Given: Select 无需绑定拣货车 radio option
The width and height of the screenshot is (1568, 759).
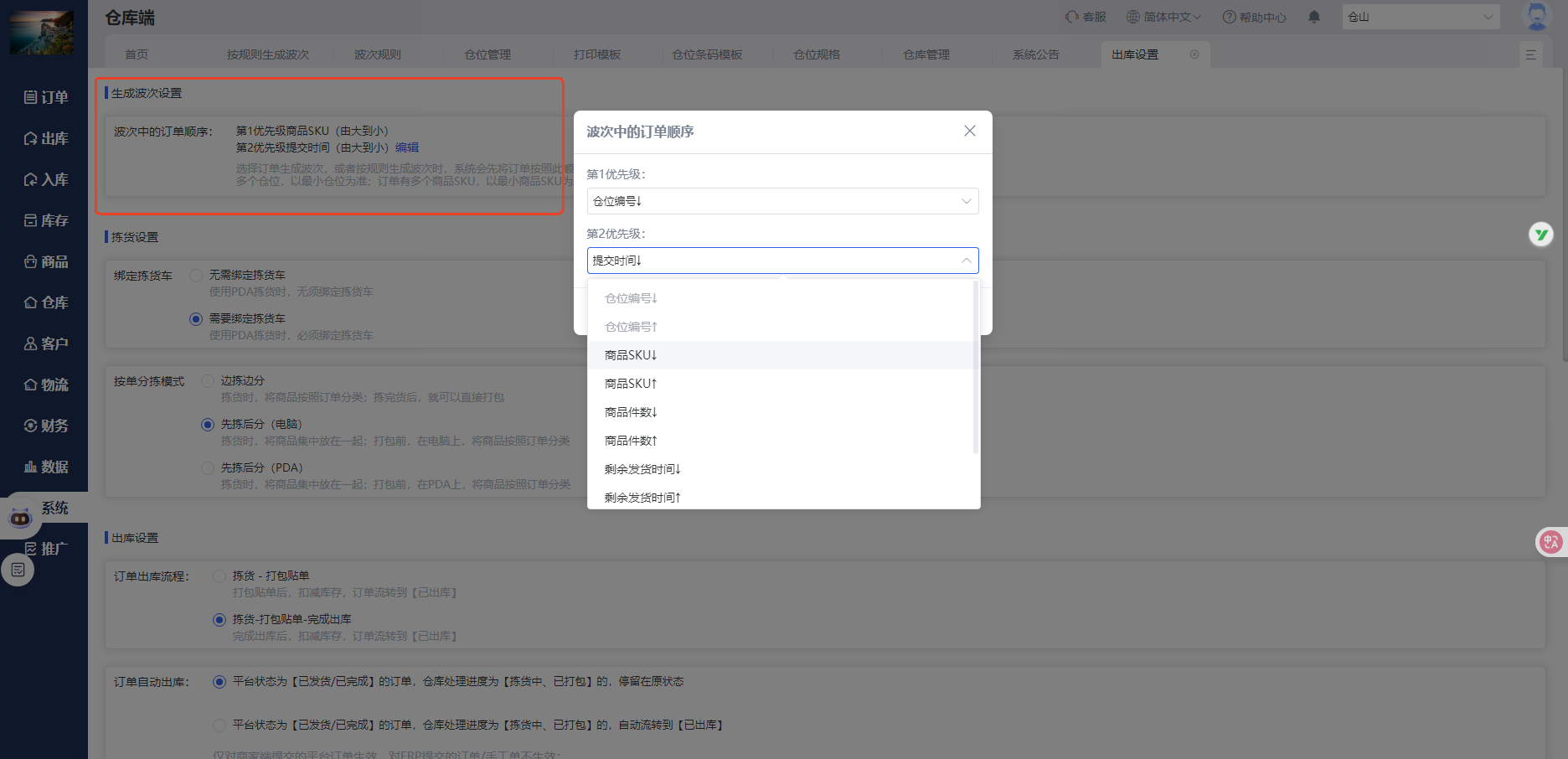Looking at the screenshot, I should click(196, 276).
